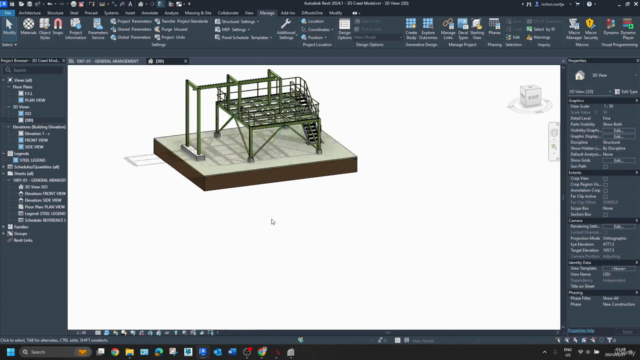This screenshot has width=640, height=360.
Task: Open the Windows Start menu
Action: point(11,352)
